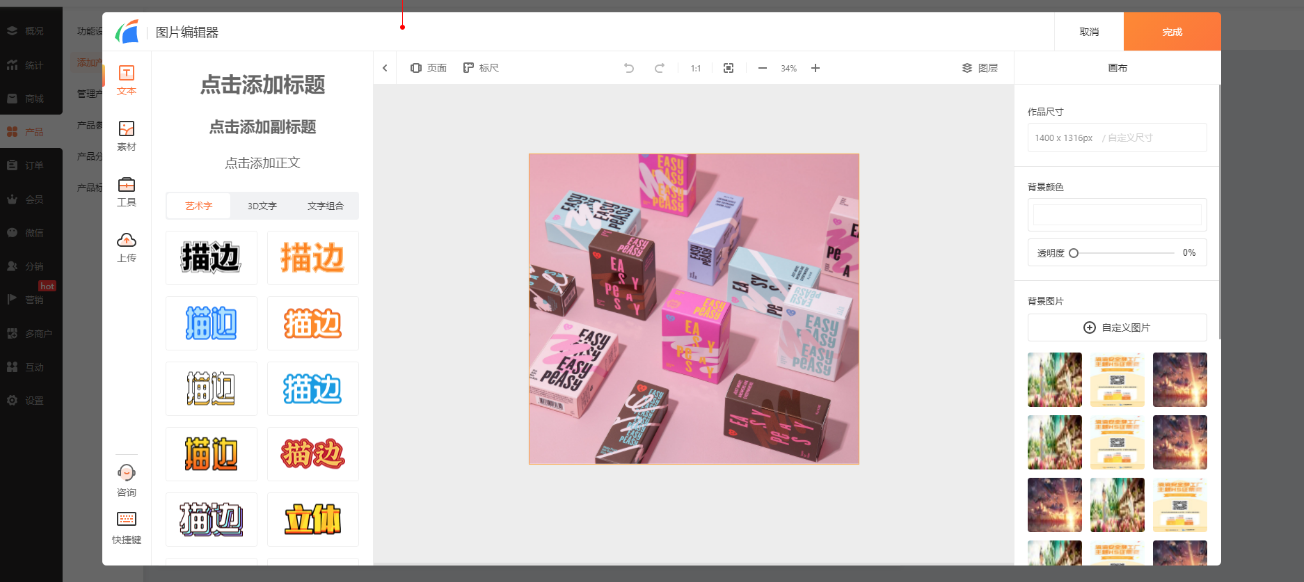
Task: Select the 画布 canvas tab
Action: pos(1117,68)
